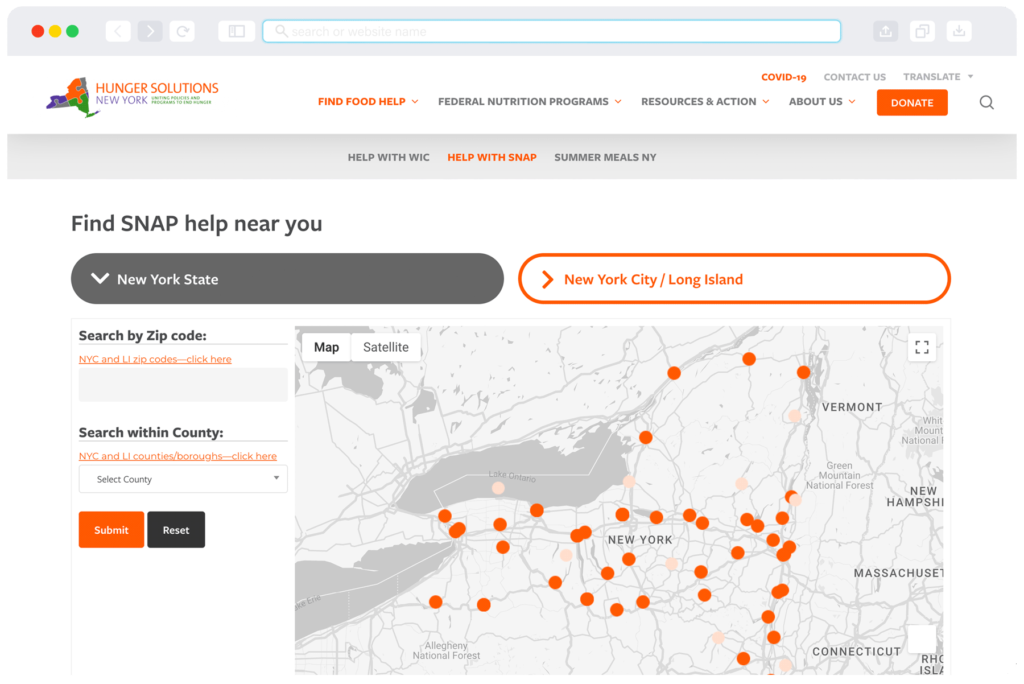Expand the New York City / Long Island section

[x=733, y=278]
